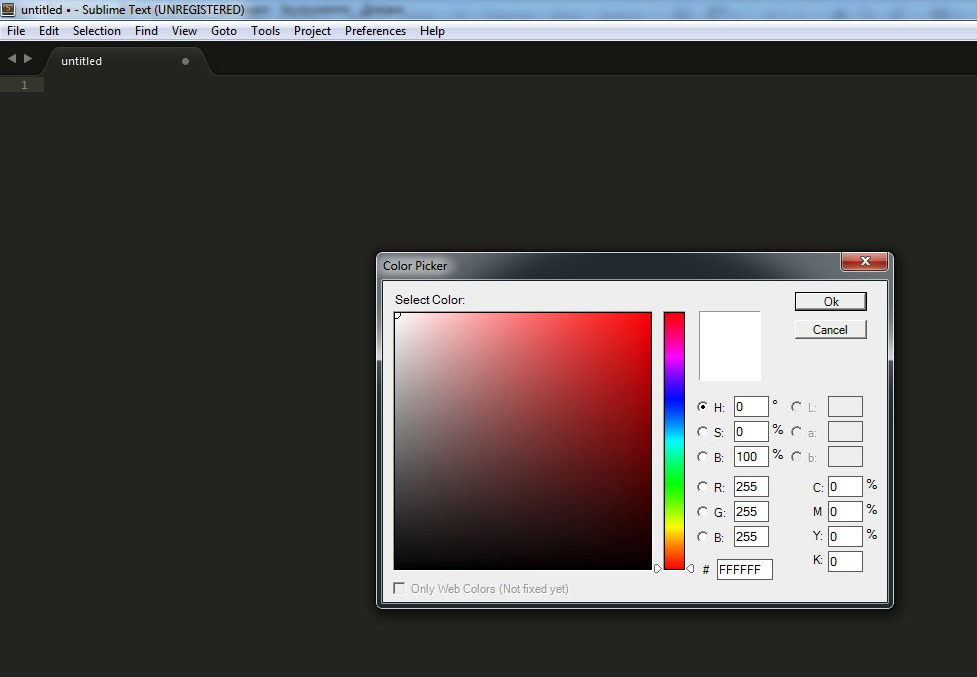Click the Lab a value field
The image size is (977, 677).
point(845,432)
